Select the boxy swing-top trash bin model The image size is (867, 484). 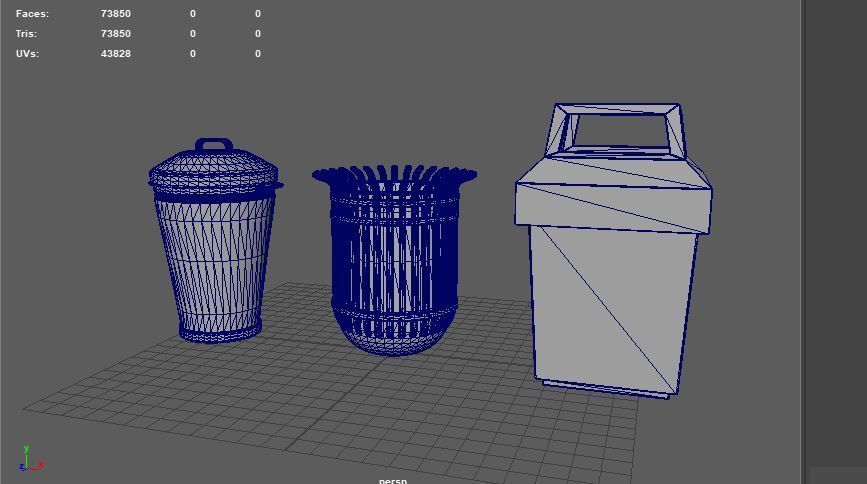coord(613,252)
